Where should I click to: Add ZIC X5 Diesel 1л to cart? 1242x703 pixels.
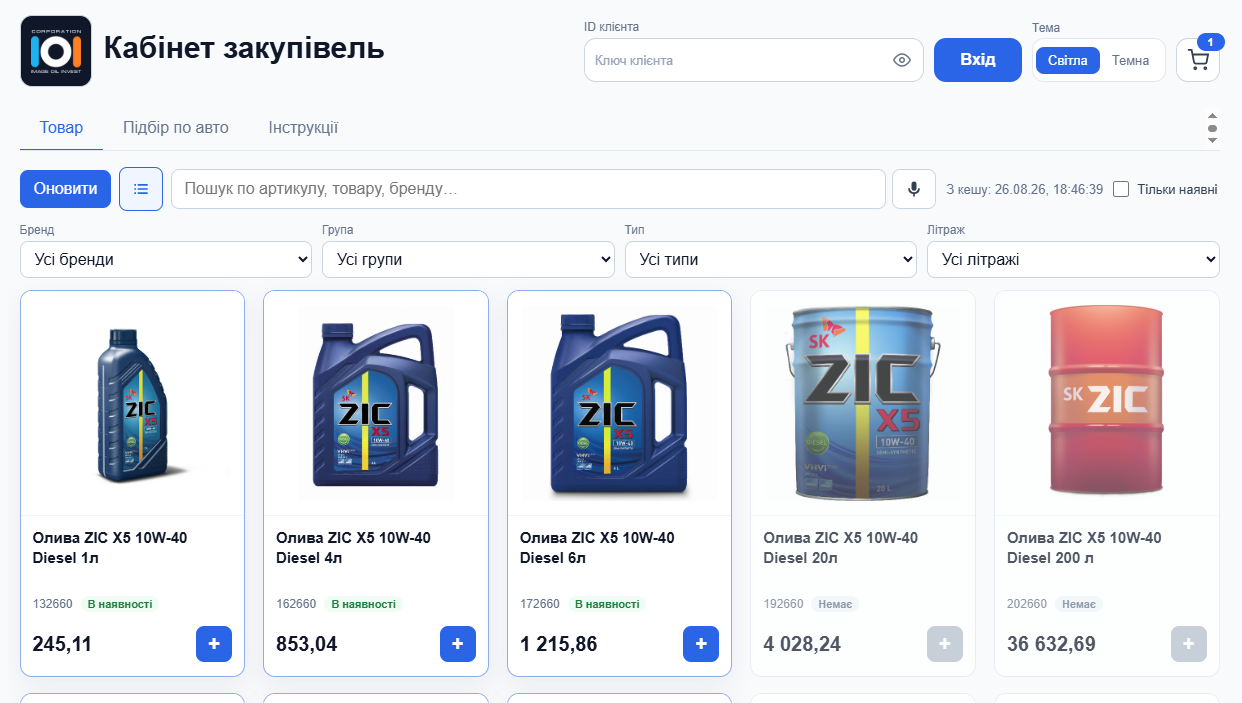[x=214, y=644]
